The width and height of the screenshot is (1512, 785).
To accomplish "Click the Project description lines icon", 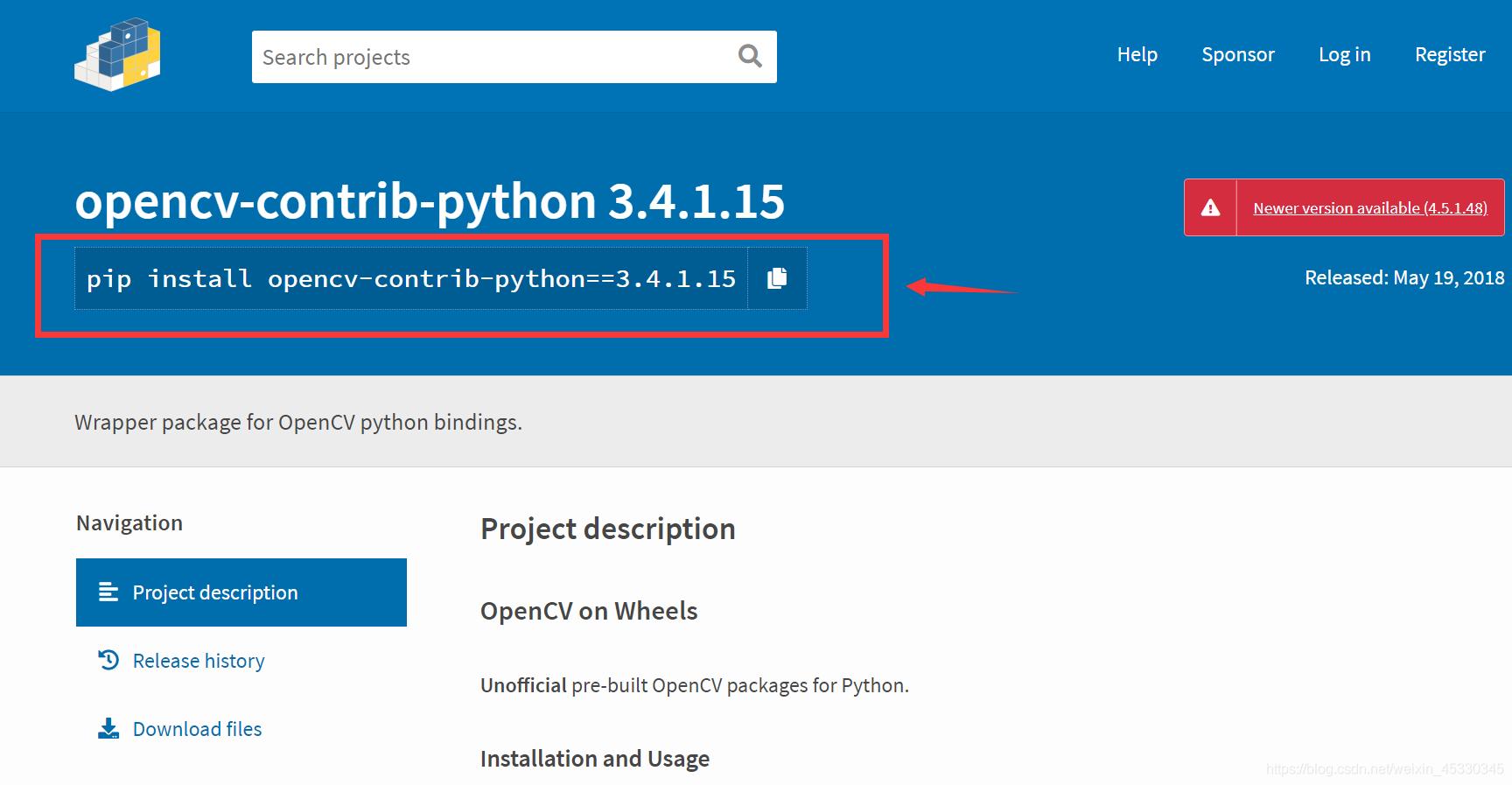I will point(108,592).
